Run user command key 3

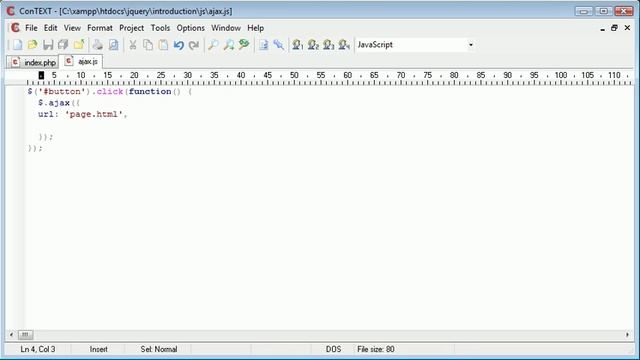pyautogui.click(x=329, y=45)
